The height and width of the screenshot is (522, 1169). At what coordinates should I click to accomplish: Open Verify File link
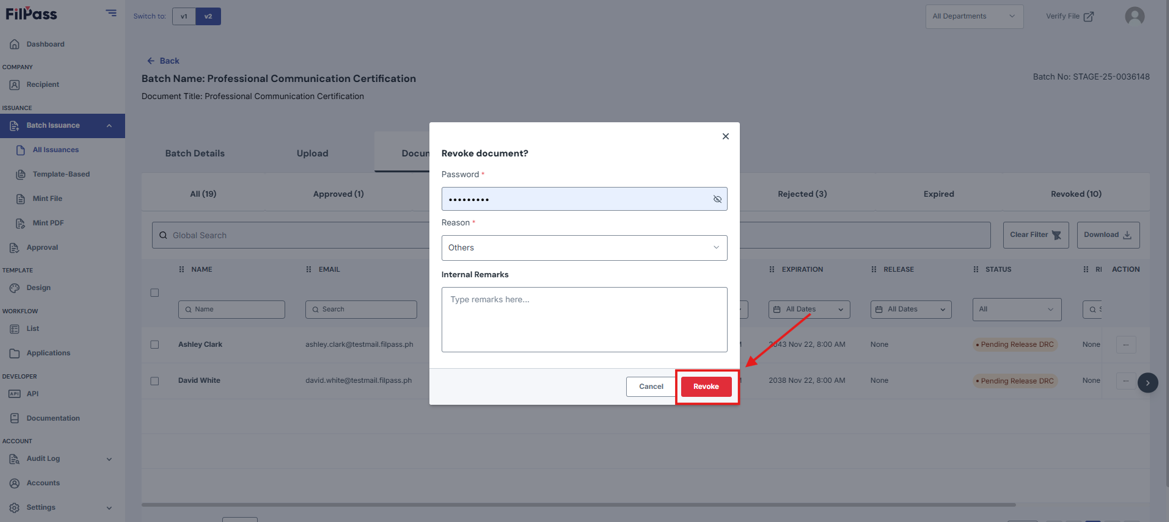(1070, 16)
